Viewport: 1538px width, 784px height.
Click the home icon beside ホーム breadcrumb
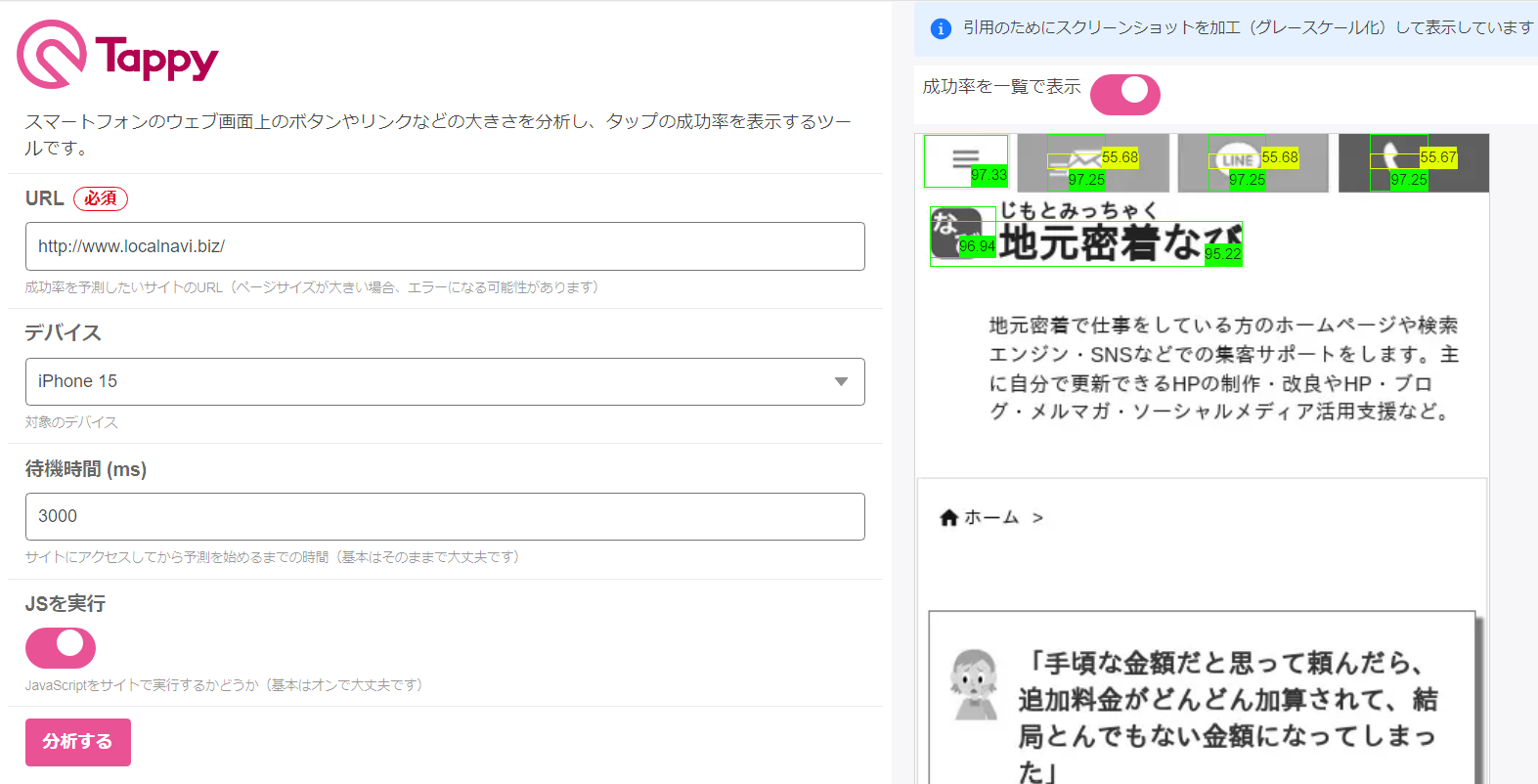[x=948, y=518]
